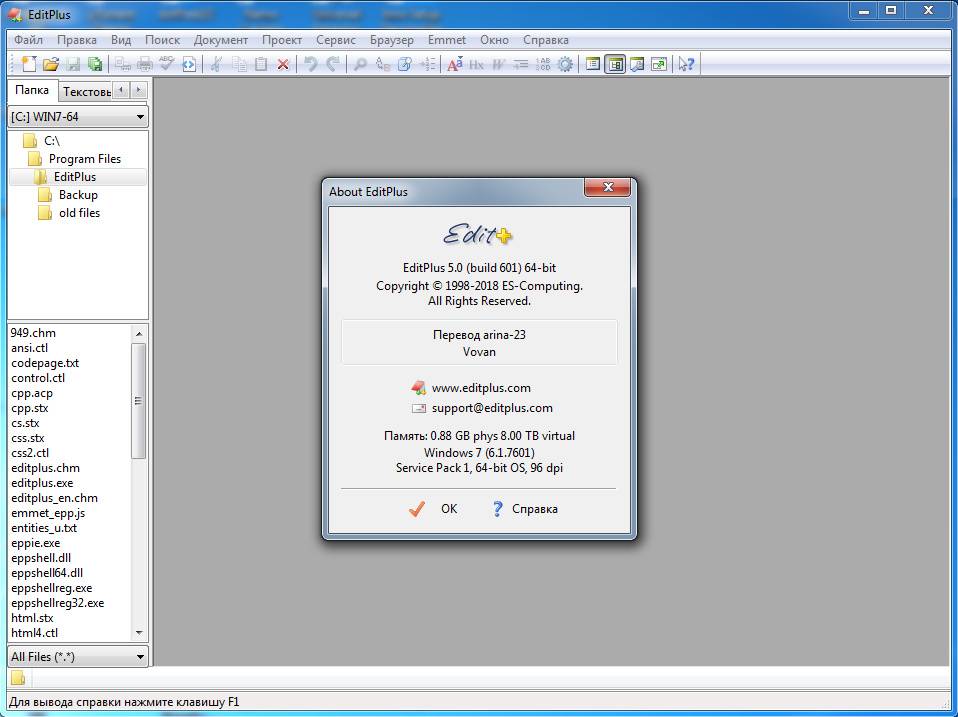Toggle the highlighted directory window icon

615,64
